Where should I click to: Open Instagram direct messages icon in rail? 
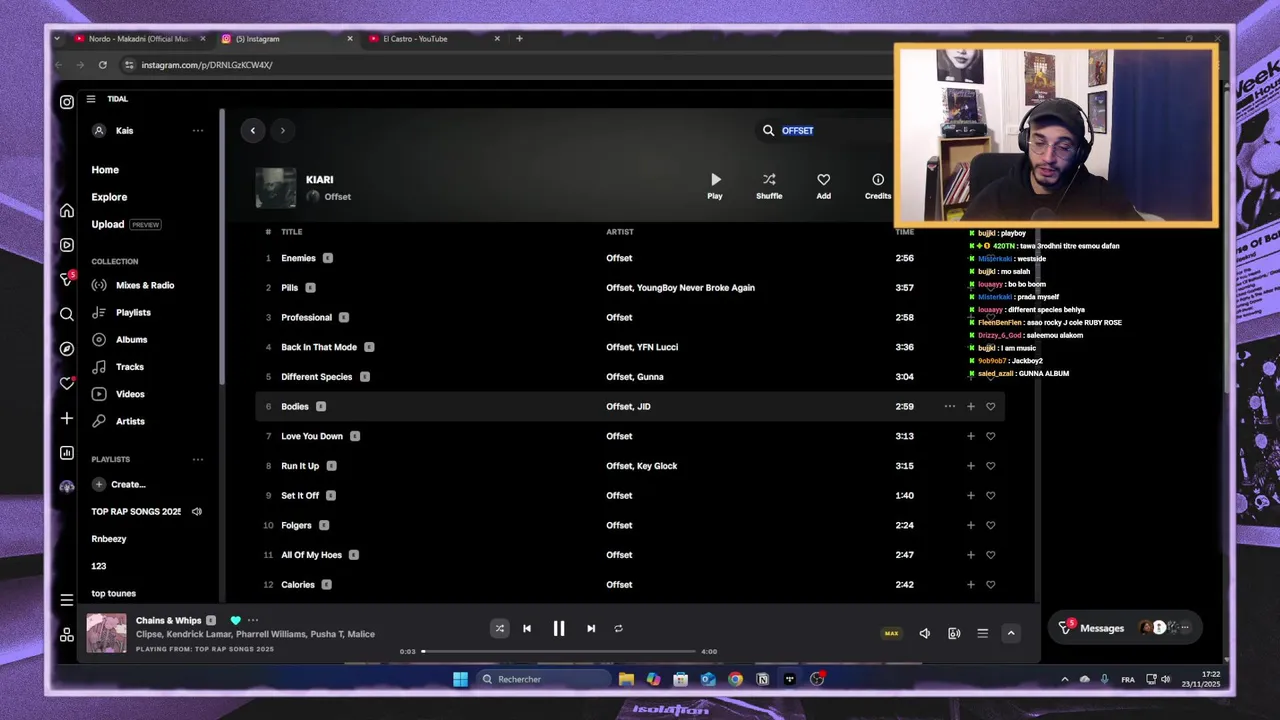[67, 279]
